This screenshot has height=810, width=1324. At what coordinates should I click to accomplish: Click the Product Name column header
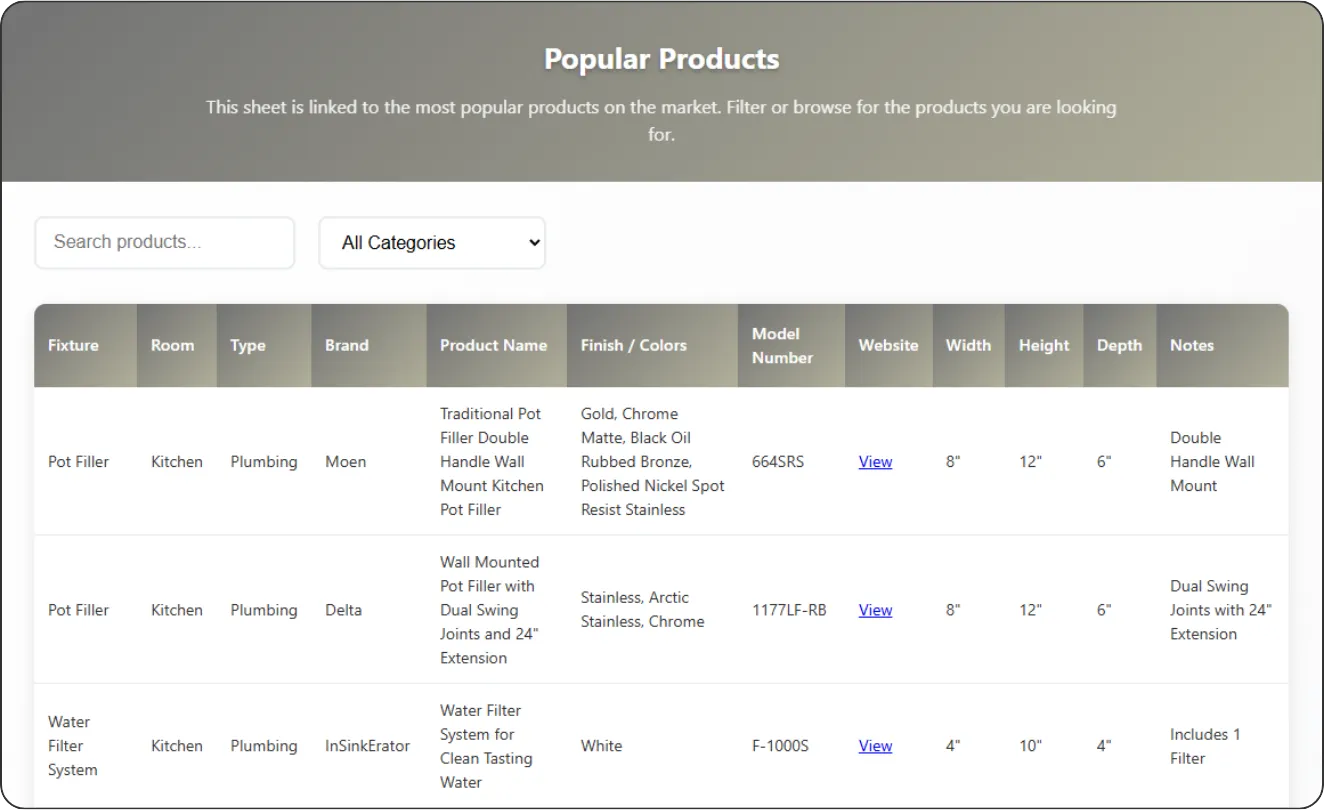pyautogui.click(x=493, y=346)
